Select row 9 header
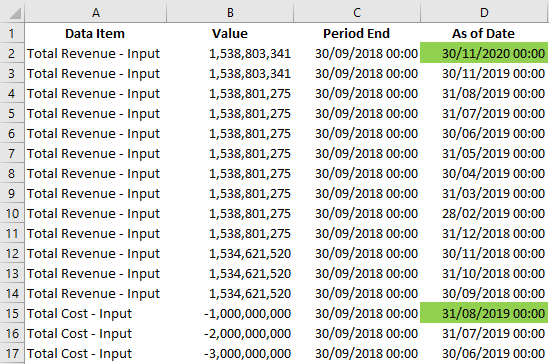The width and height of the screenshot is (549, 364). pos(12,194)
